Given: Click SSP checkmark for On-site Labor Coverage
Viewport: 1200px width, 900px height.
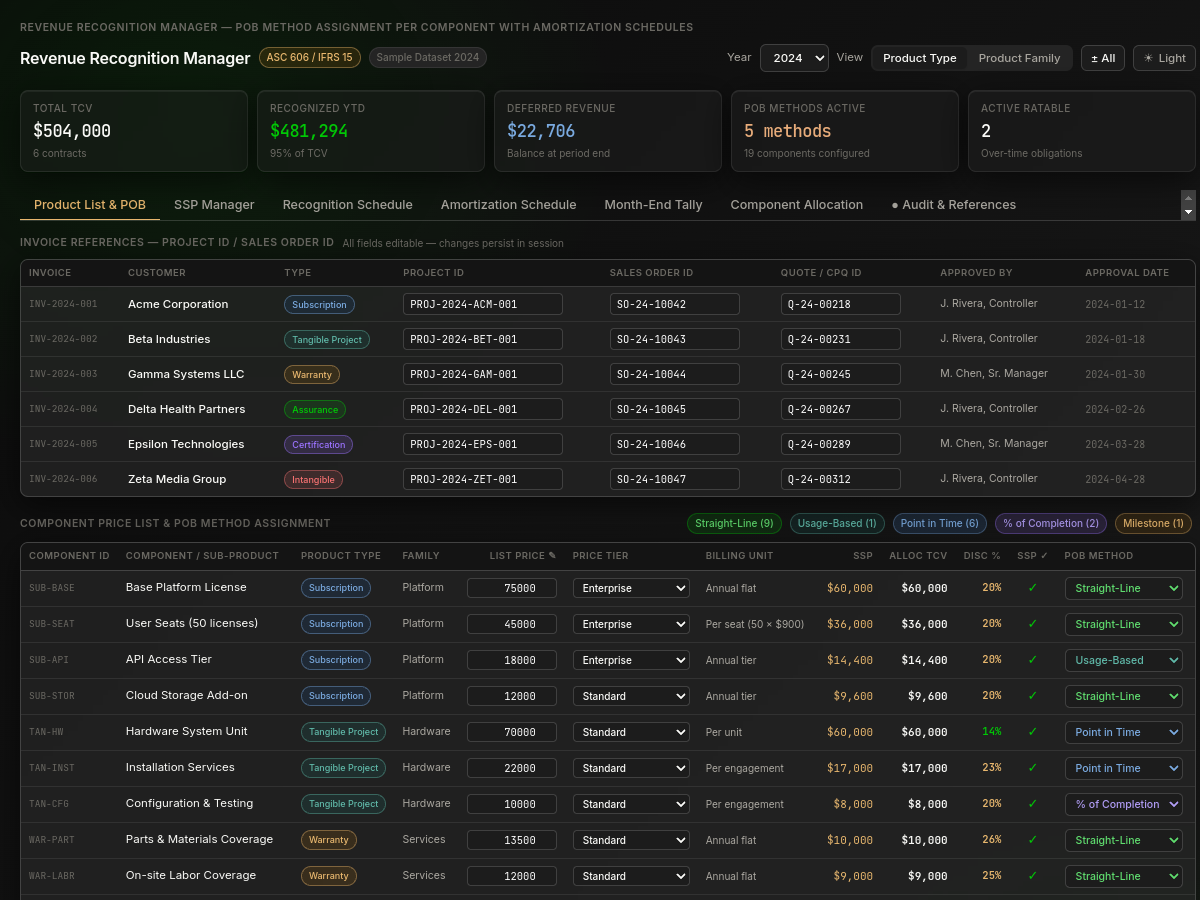Looking at the screenshot, I should pos(1033,876).
